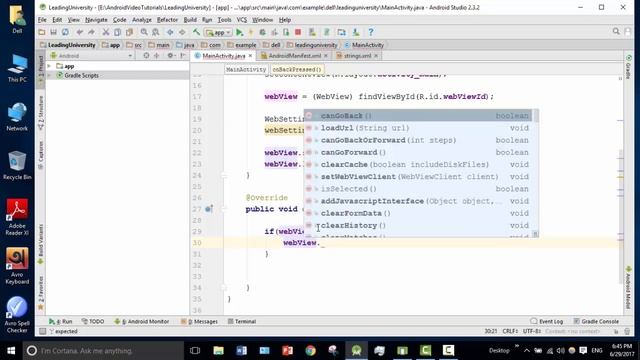Screen dimensions: 640x360
Task: Select setWebViewClient suggestion
Action: click(418, 177)
